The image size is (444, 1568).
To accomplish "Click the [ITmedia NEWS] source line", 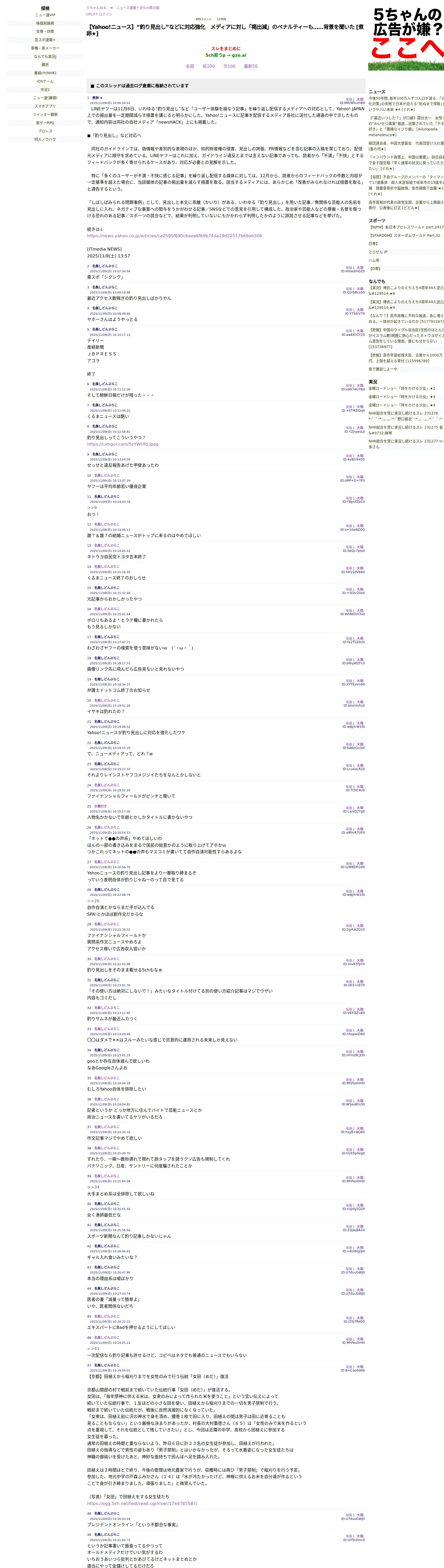I will 104,249.
